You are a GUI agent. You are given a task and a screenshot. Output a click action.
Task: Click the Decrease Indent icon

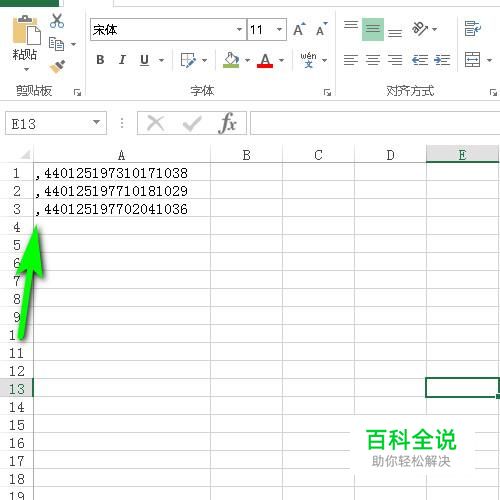coord(420,60)
